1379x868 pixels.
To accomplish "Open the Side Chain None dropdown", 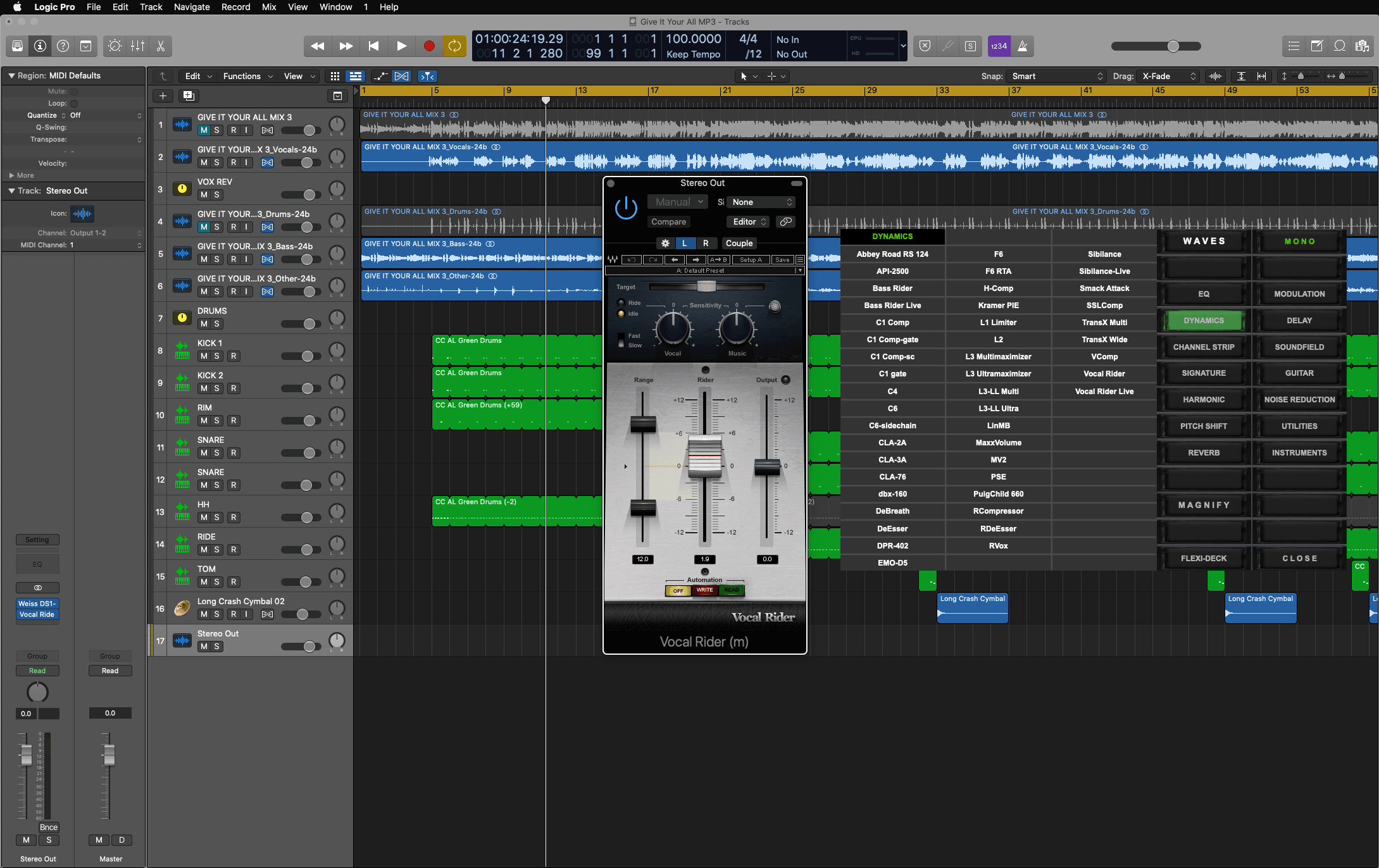I will click(x=762, y=202).
